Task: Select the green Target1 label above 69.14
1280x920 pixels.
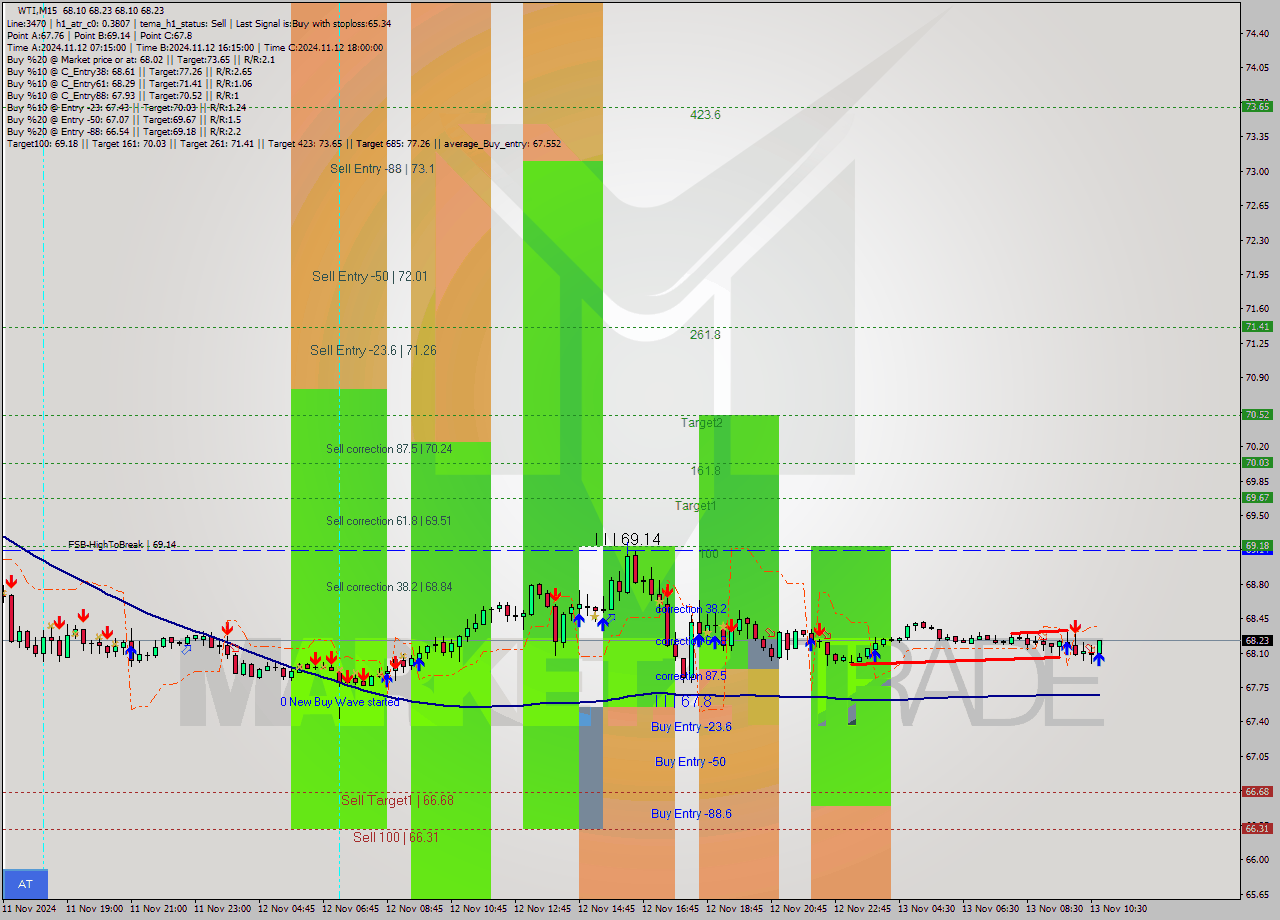Action: pos(695,506)
